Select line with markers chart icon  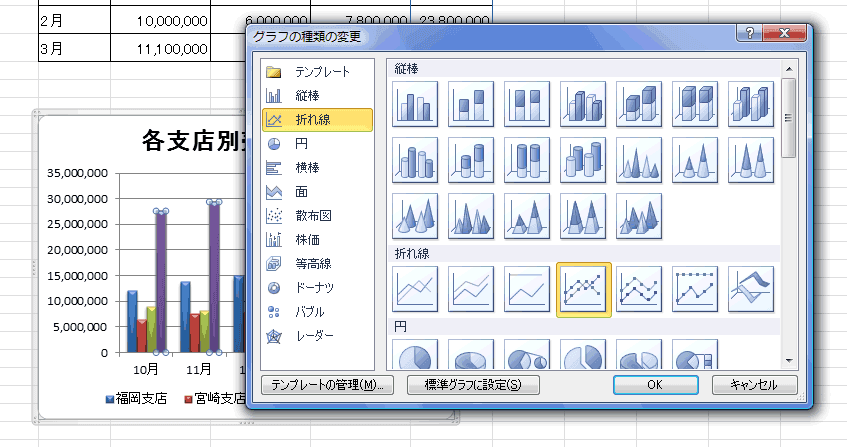[583, 290]
